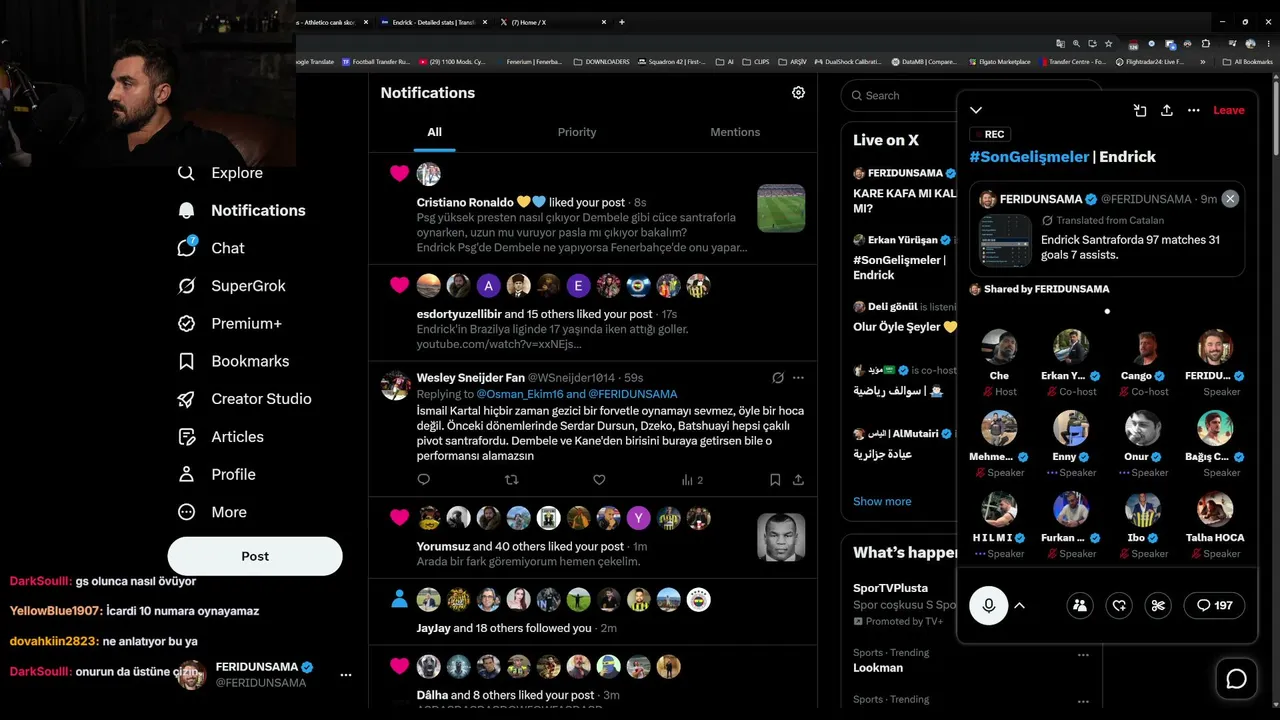Image resolution: width=1280 pixels, height=720 pixels.
Task: Open football pitch thumbnail in Cristiano Ronaldo notification
Action: [781, 208]
